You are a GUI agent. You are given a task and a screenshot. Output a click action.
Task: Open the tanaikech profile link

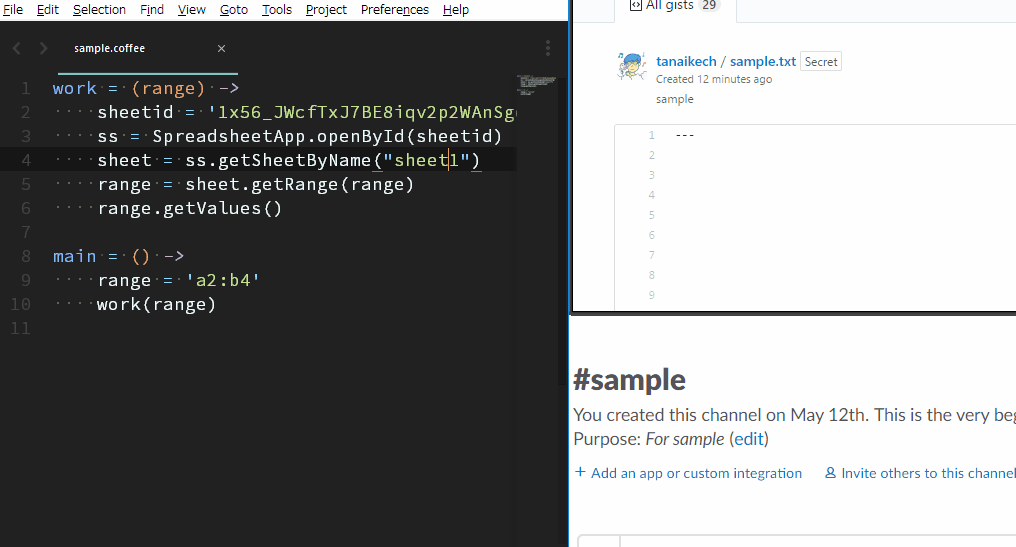tap(686, 62)
